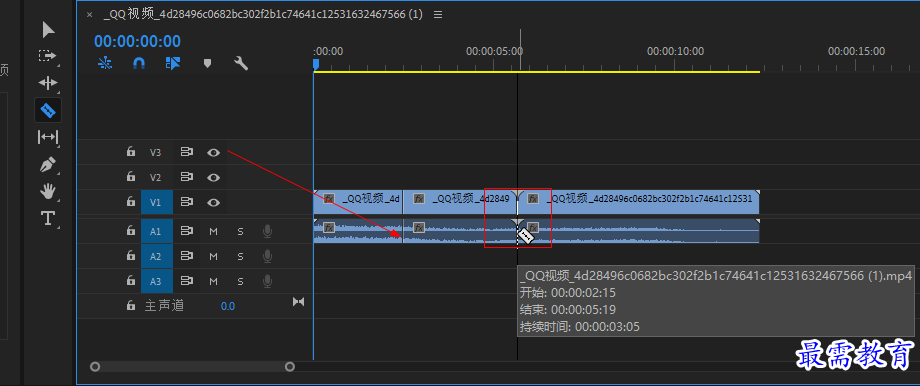Close the sequence tab
The width and height of the screenshot is (920, 386).
[89, 15]
